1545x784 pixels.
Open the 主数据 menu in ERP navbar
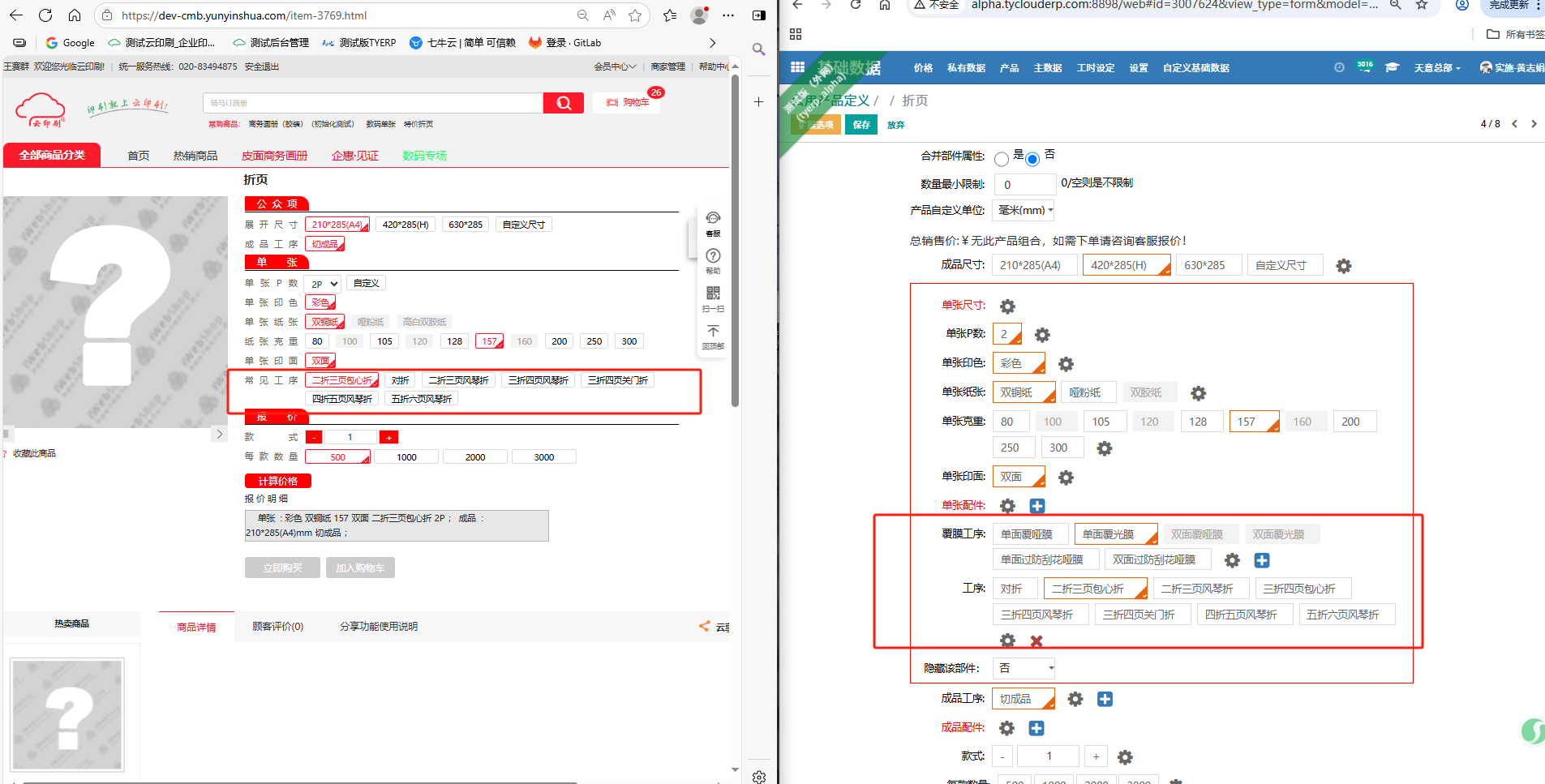tap(1047, 68)
